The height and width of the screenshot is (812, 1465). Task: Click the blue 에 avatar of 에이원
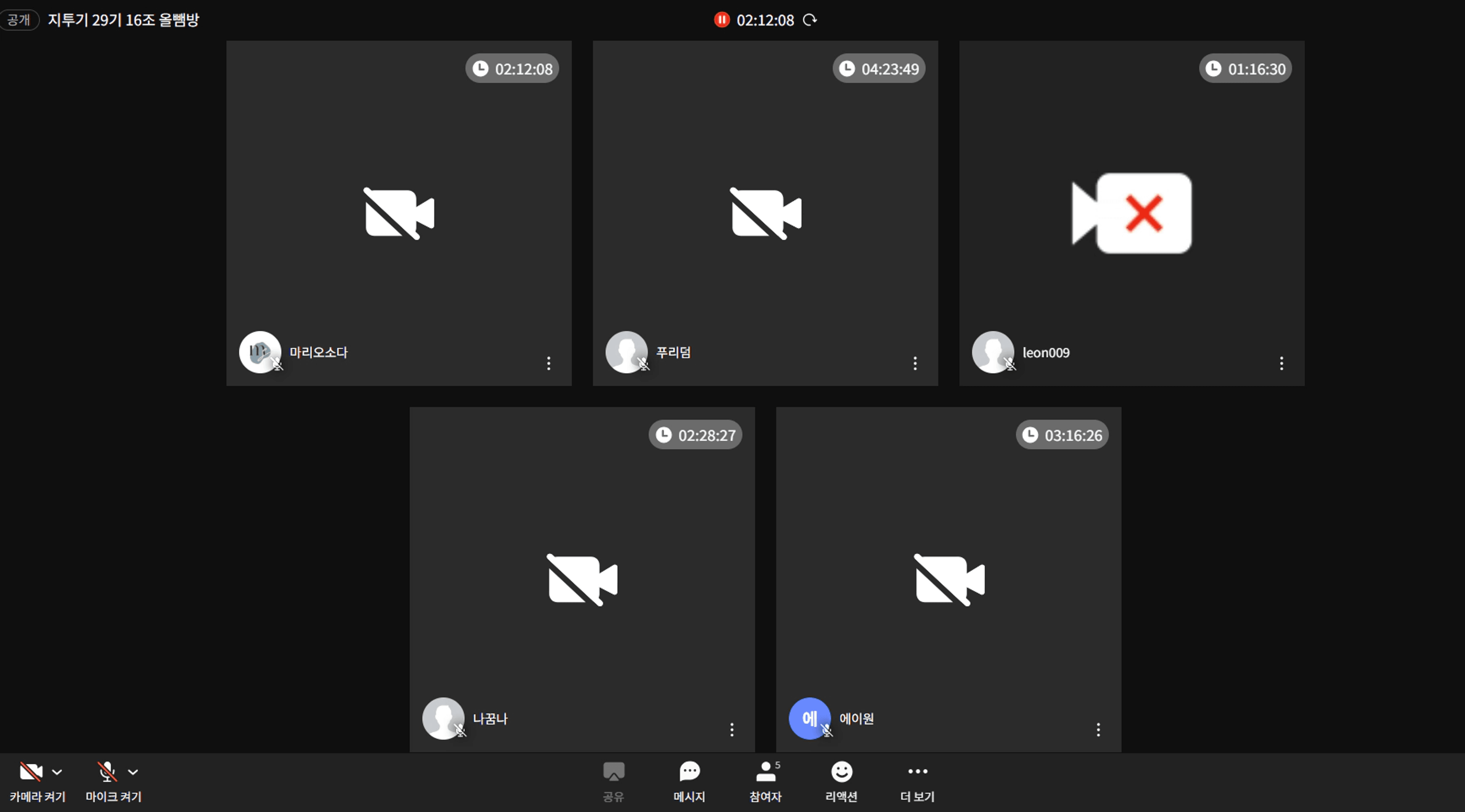click(x=809, y=718)
